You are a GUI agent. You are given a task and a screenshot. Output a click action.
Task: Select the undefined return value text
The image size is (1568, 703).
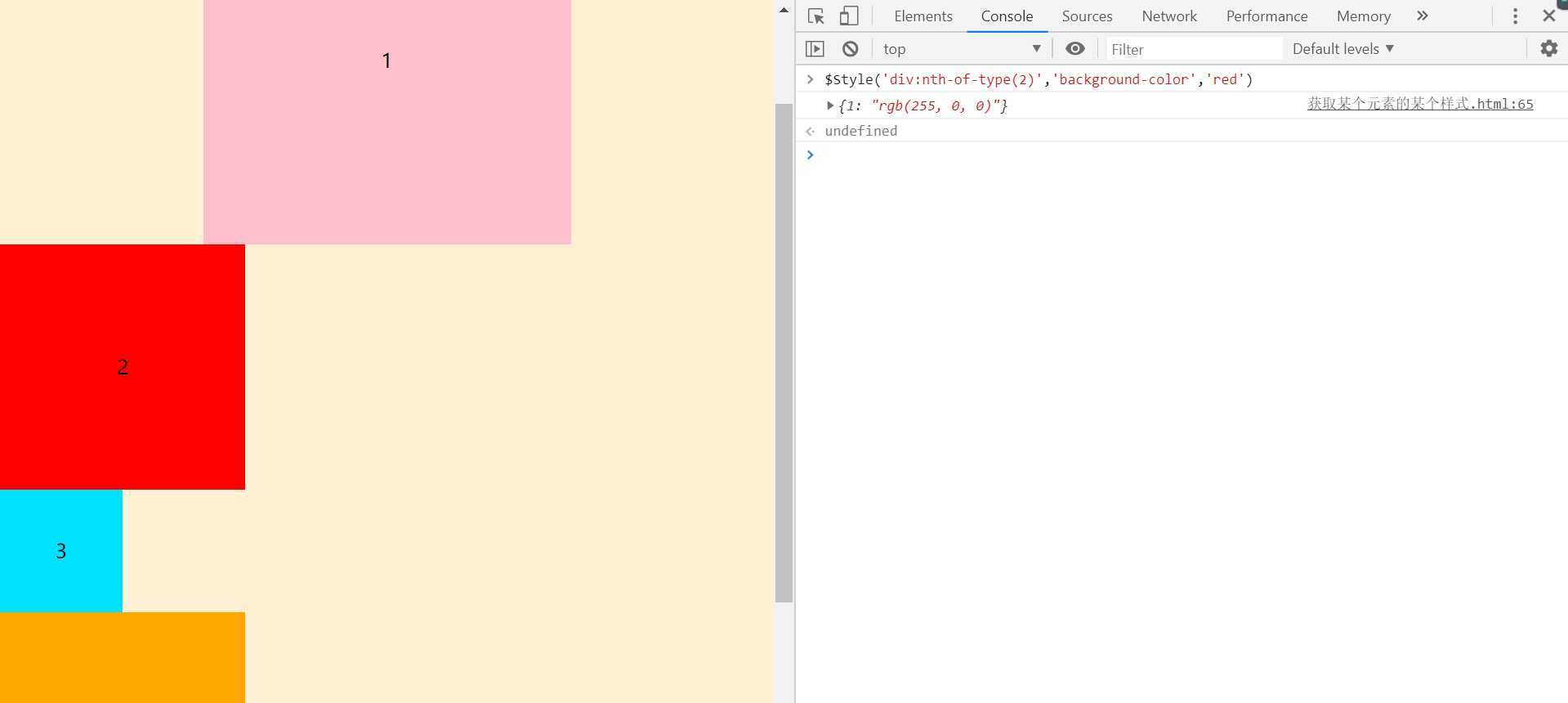pos(860,131)
